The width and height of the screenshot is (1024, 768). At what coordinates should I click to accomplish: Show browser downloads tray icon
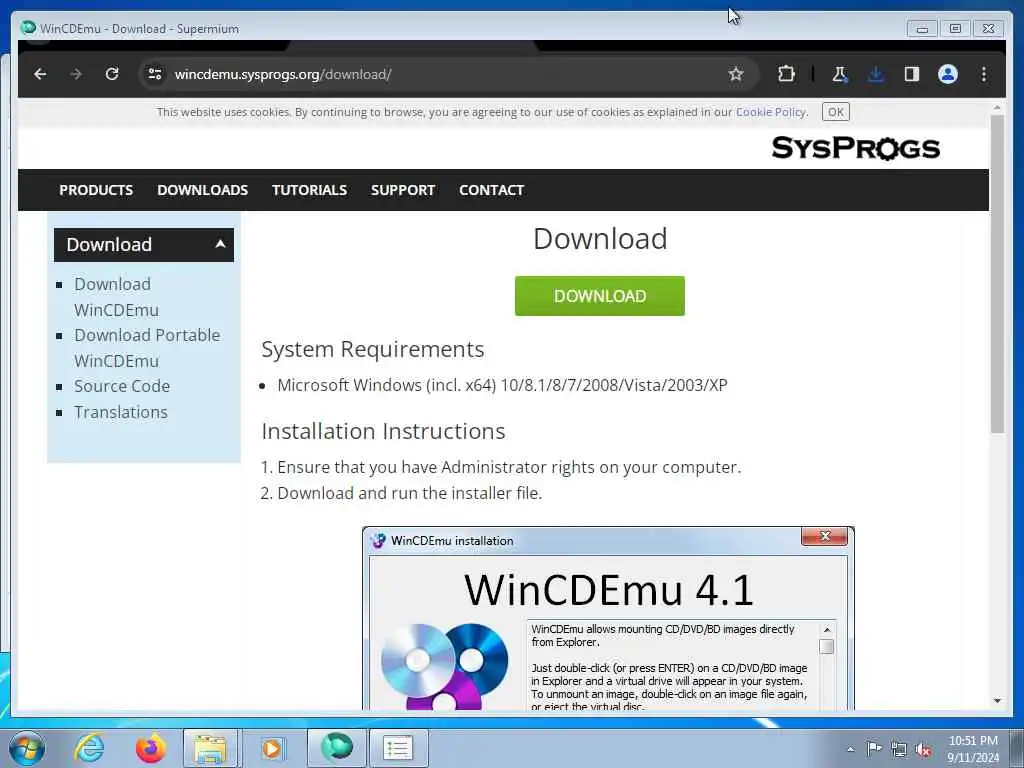(x=876, y=74)
